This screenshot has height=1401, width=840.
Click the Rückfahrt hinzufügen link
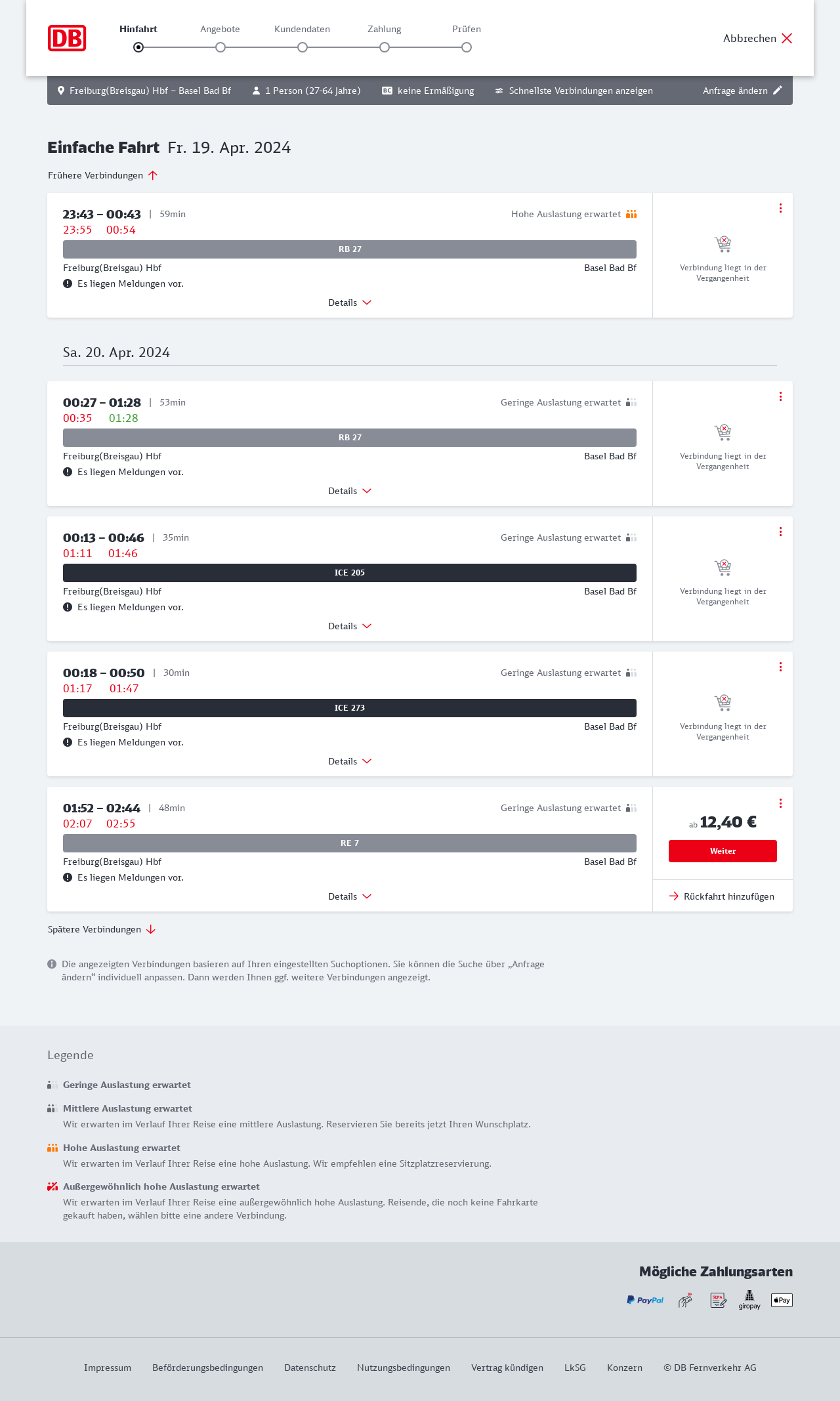tap(723, 896)
